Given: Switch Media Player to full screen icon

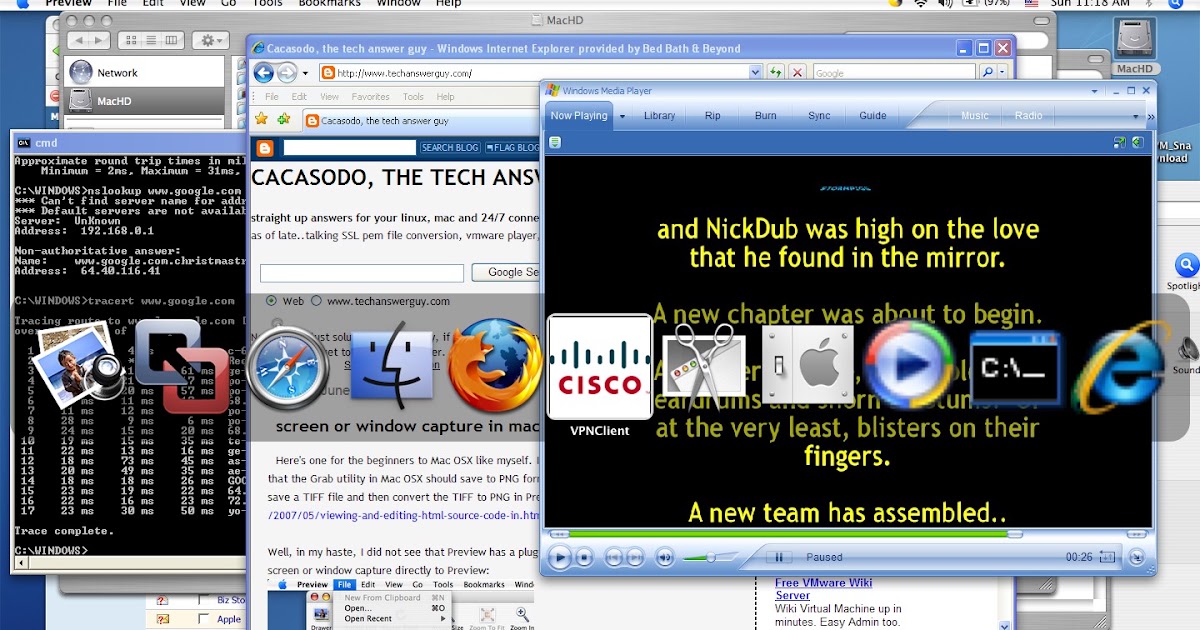Looking at the screenshot, I should tap(1120, 142).
